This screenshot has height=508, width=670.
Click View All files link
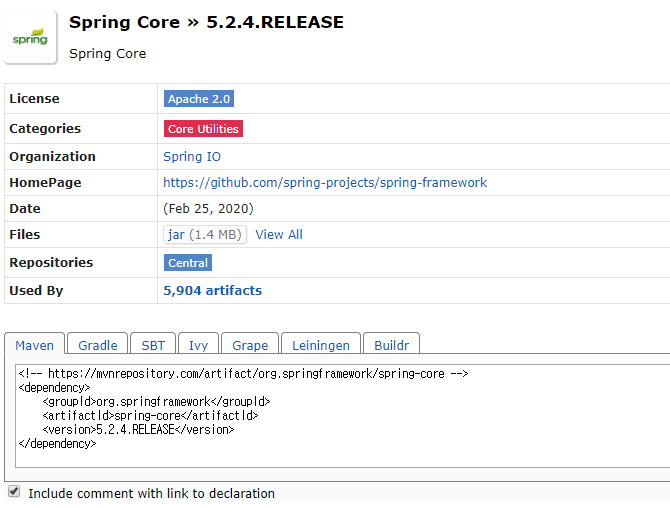point(279,235)
